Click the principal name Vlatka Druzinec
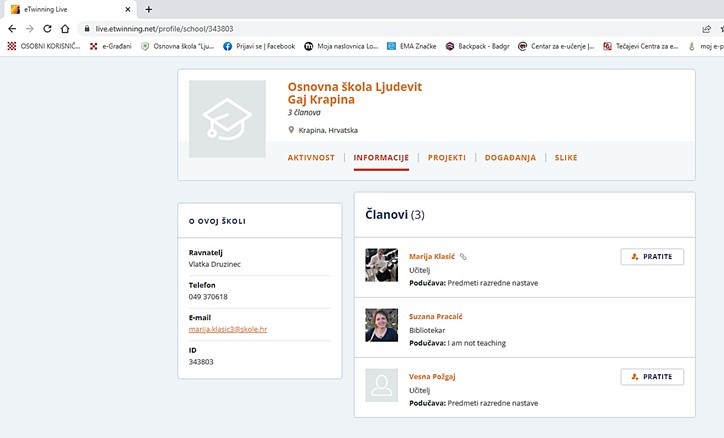Screen dimensions: 724x438 point(215,264)
